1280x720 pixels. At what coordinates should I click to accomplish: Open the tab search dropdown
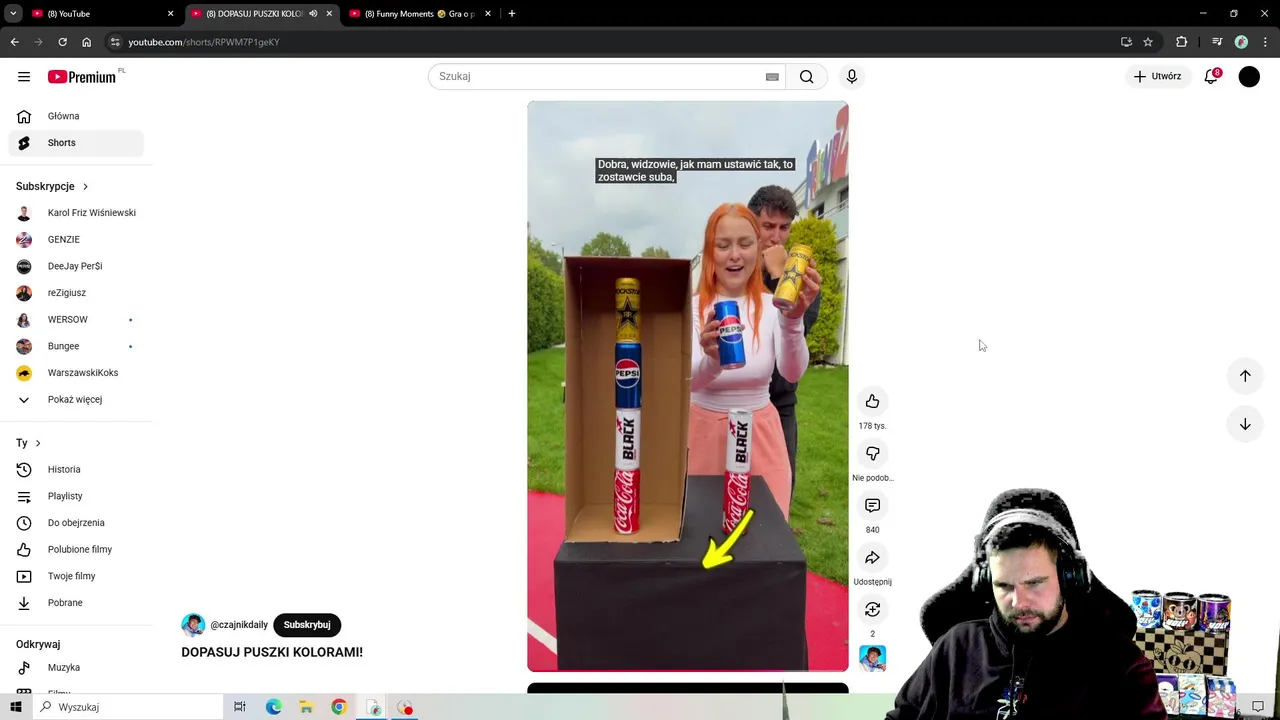tap(13, 14)
